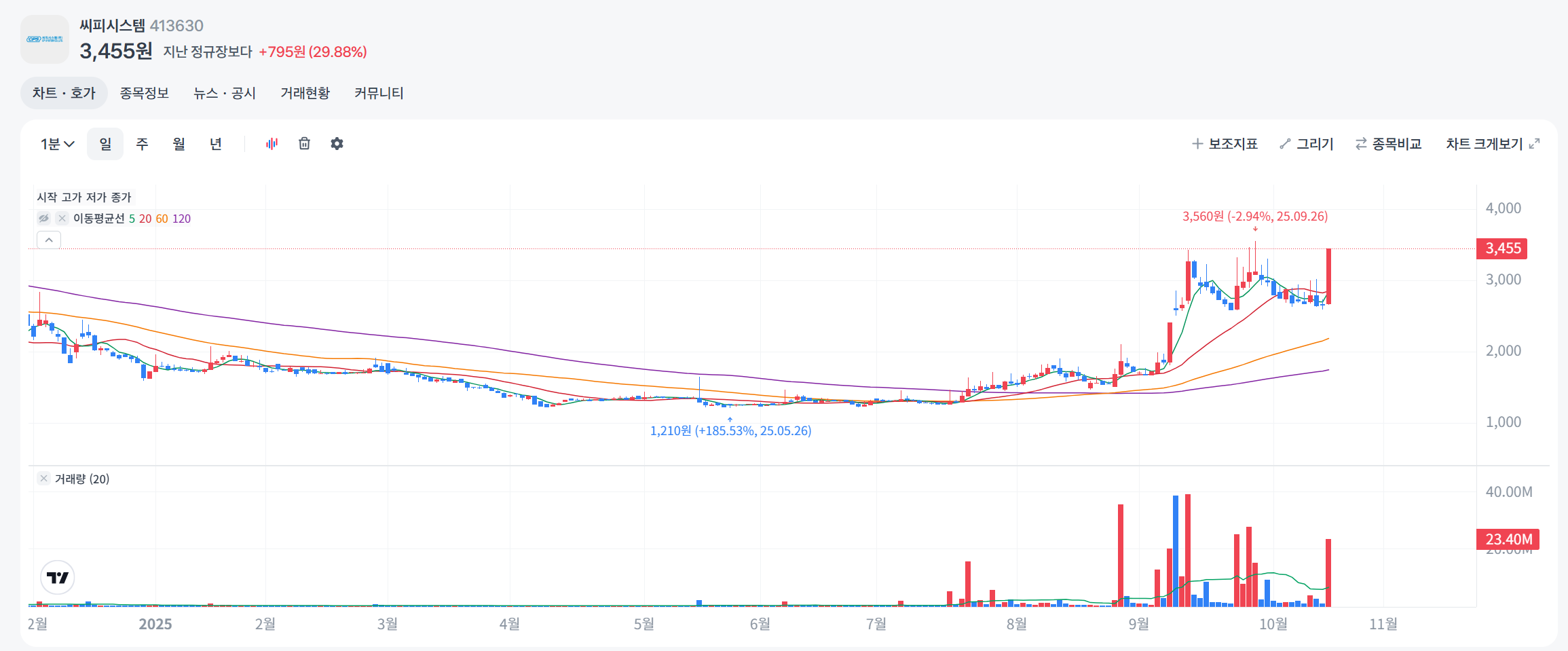Expand chart with 차트 크게보기
This screenshot has width=1568, height=651.
coord(1493,144)
